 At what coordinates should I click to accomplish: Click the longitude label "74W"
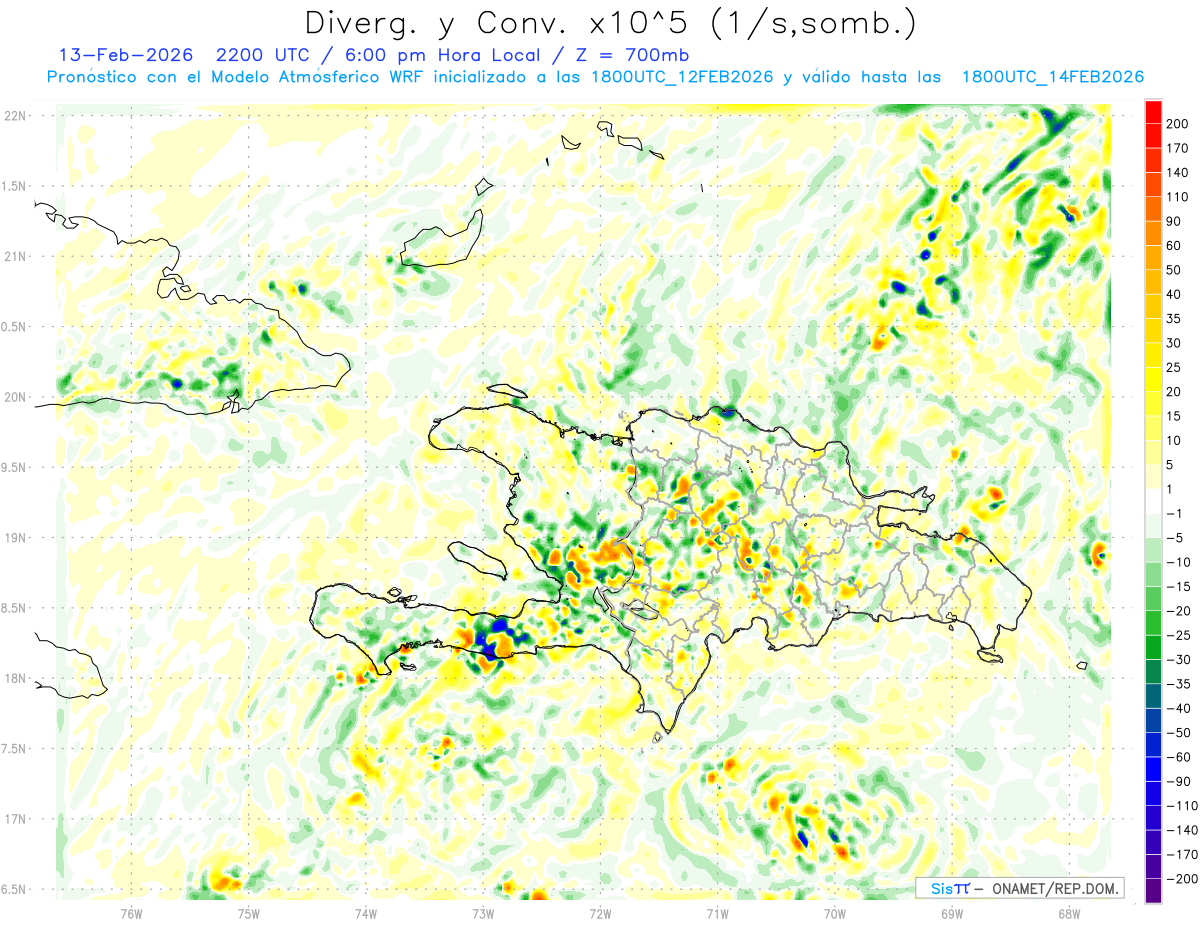tap(366, 913)
